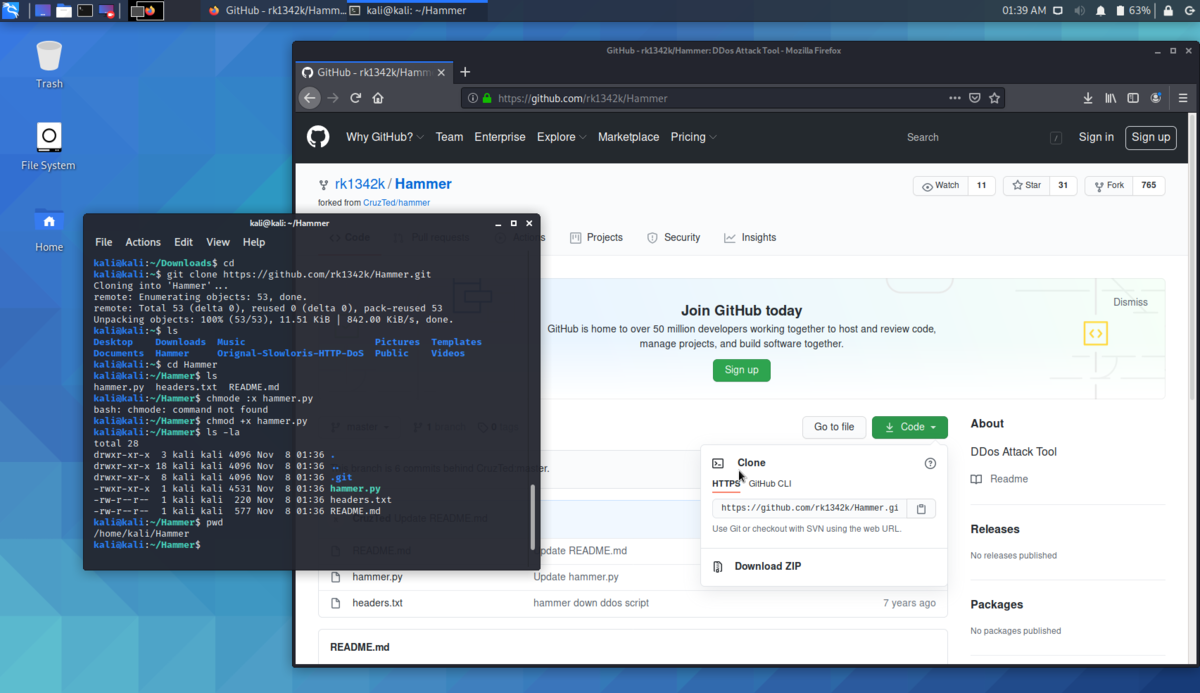Expand the Pricing dropdown

pyautogui.click(x=694, y=137)
